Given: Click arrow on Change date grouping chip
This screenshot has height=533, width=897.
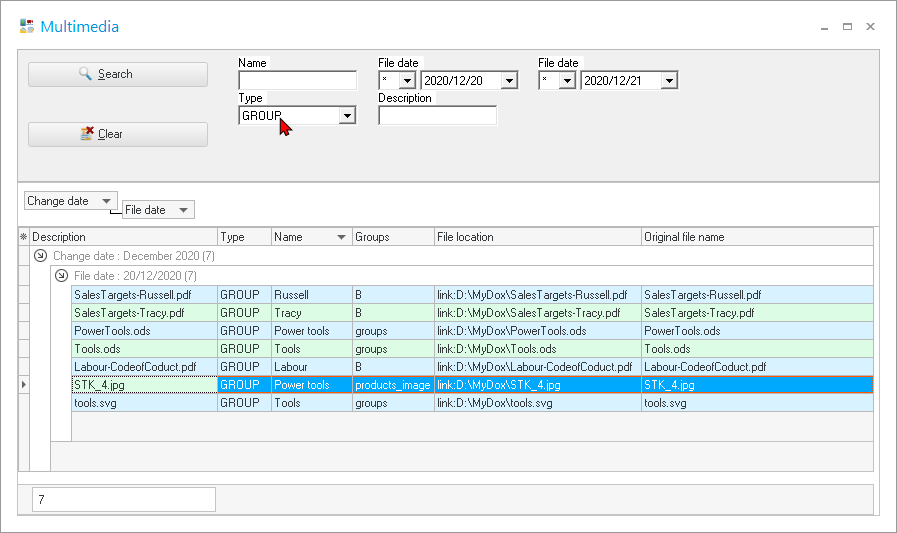Looking at the screenshot, I should 106,201.
